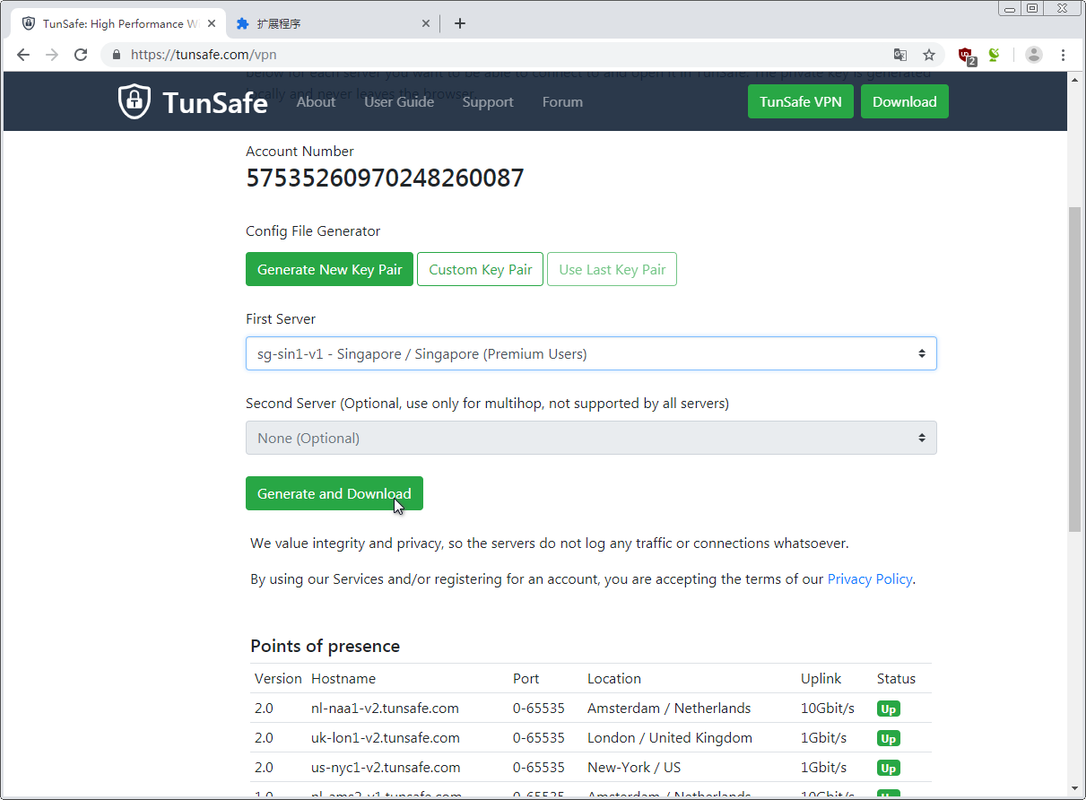Minimize the browser window

coord(1010,8)
